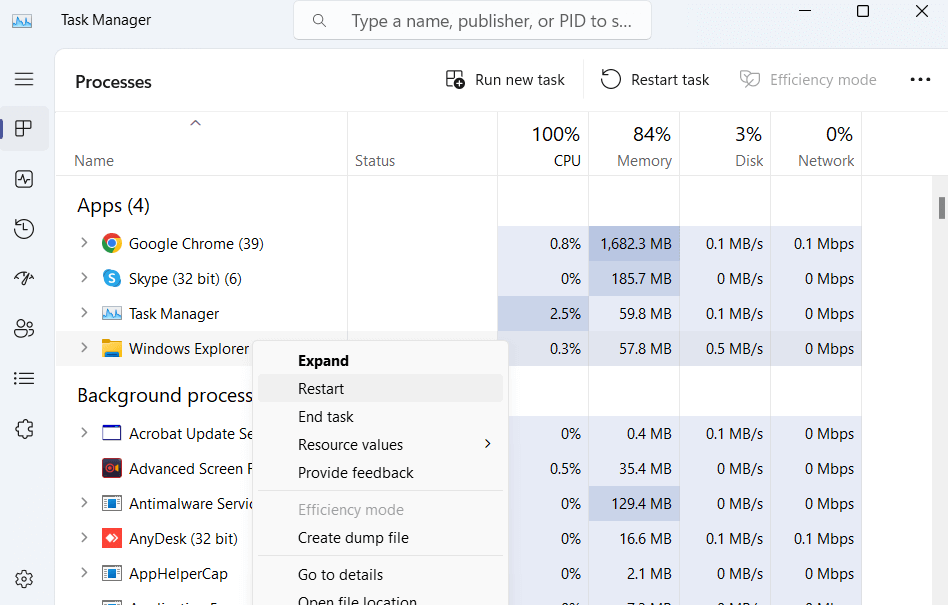
Task: Click the Acrobat Update Service icon
Action: click(112, 433)
